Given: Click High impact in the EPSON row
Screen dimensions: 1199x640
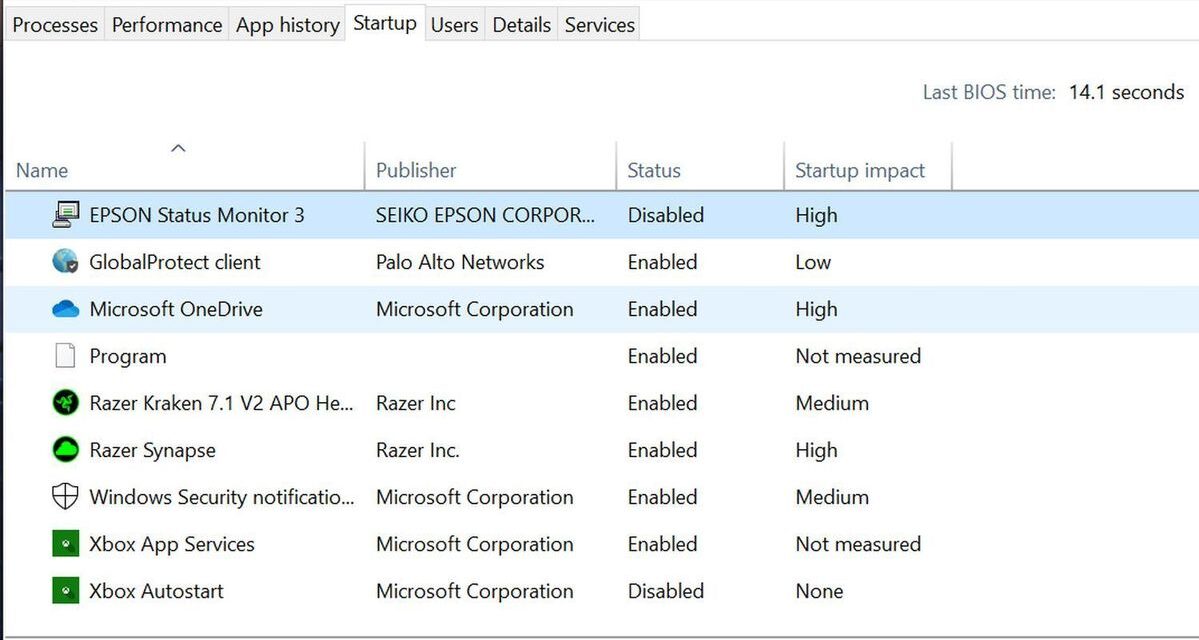Looking at the screenshot, I should click(816, 216).
